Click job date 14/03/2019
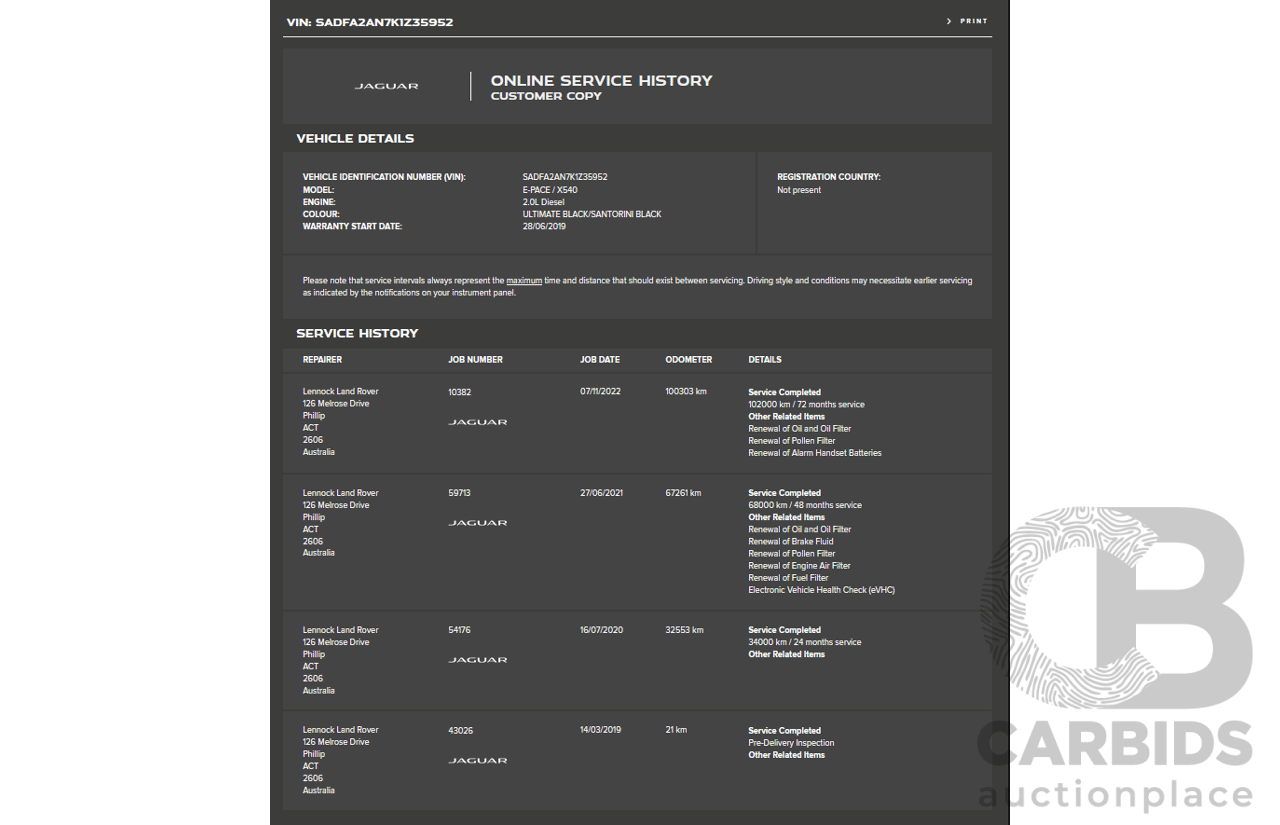This screenshot has height=825, width=1280. pos(600,729)
